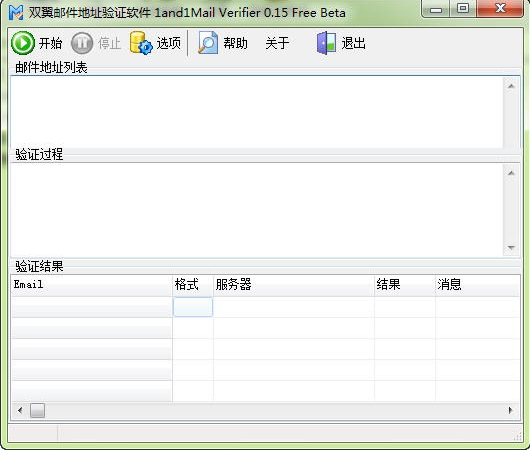This screenshot has width=530, height=451.
Task: Click inside the email address list box
Action: pyautogui.click(x=257, y=112)
